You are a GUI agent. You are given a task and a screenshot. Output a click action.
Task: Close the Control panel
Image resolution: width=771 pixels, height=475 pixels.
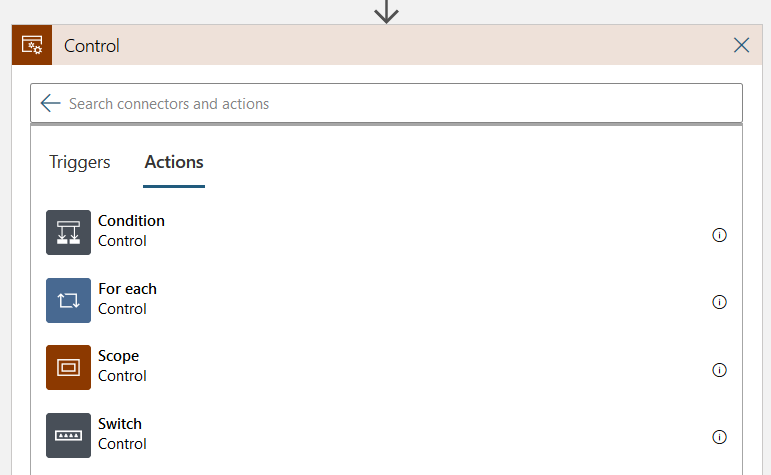741,45
